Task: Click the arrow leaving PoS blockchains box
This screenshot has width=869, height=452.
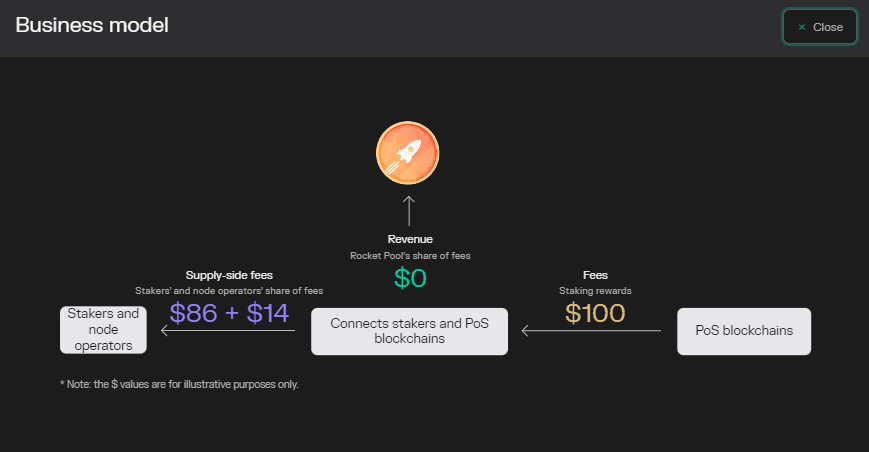Action: pyautogui.click(x=591, y=331)
